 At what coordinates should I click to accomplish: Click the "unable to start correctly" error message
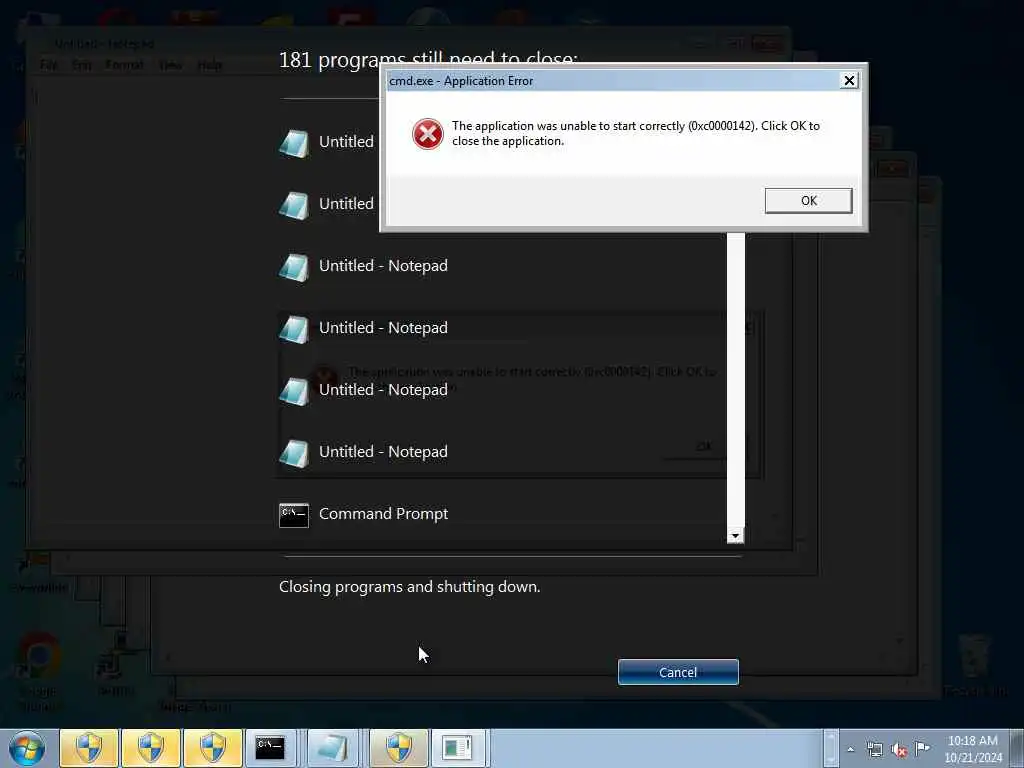635,133
